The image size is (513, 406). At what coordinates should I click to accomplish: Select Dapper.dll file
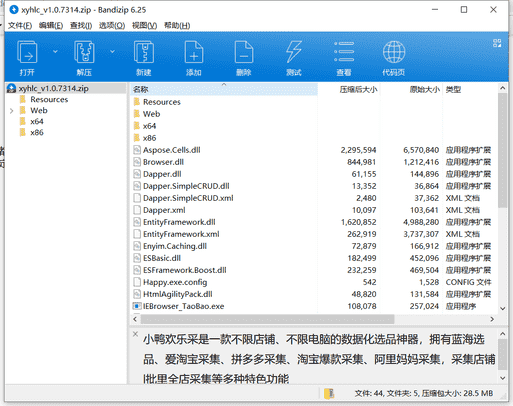[162, 174]
